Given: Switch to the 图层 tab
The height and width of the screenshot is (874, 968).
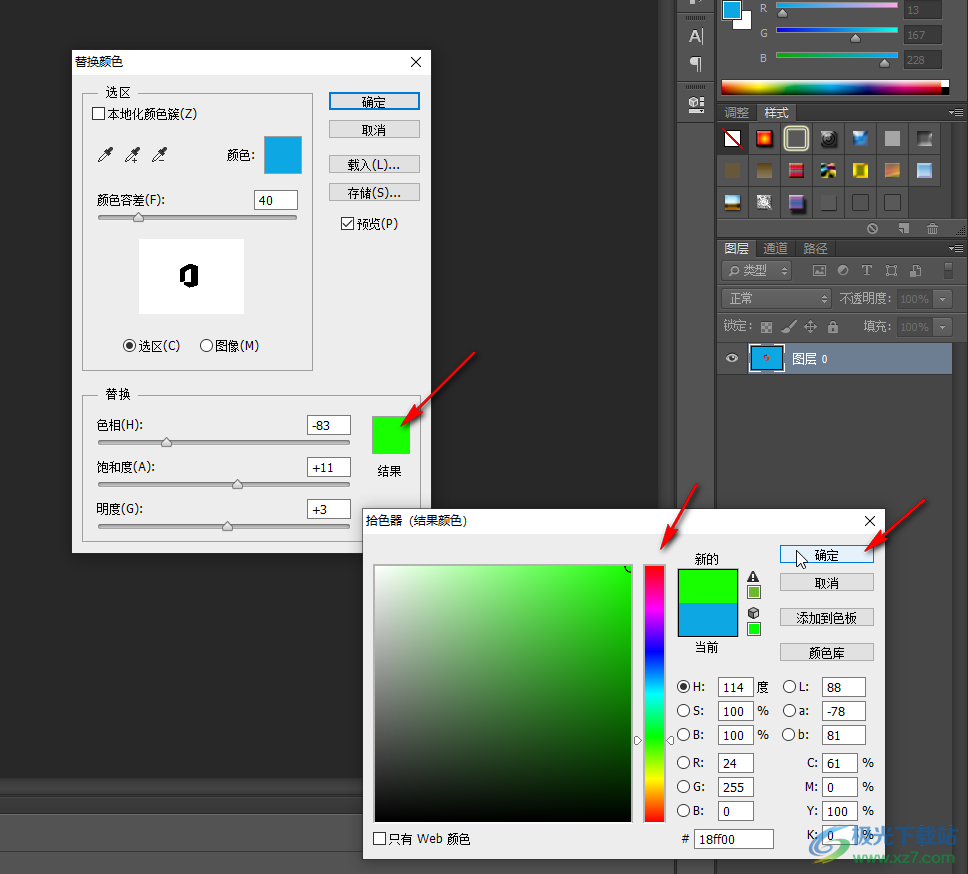Looking at the screenshot, I should pyautogui.click(x=736, y=248).
